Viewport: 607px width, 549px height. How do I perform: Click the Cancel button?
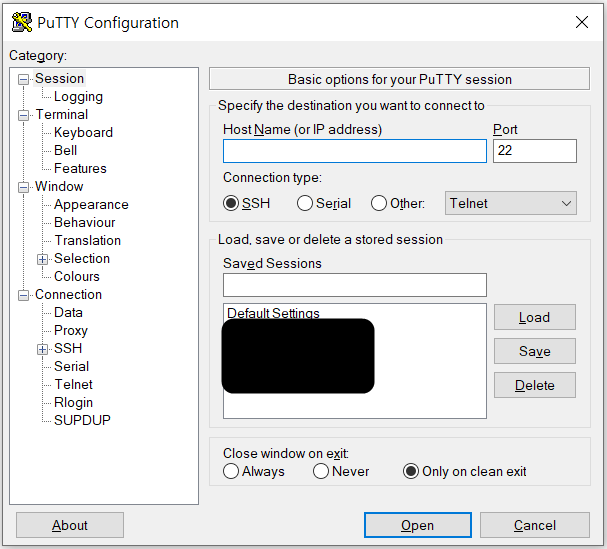[535, 525]
